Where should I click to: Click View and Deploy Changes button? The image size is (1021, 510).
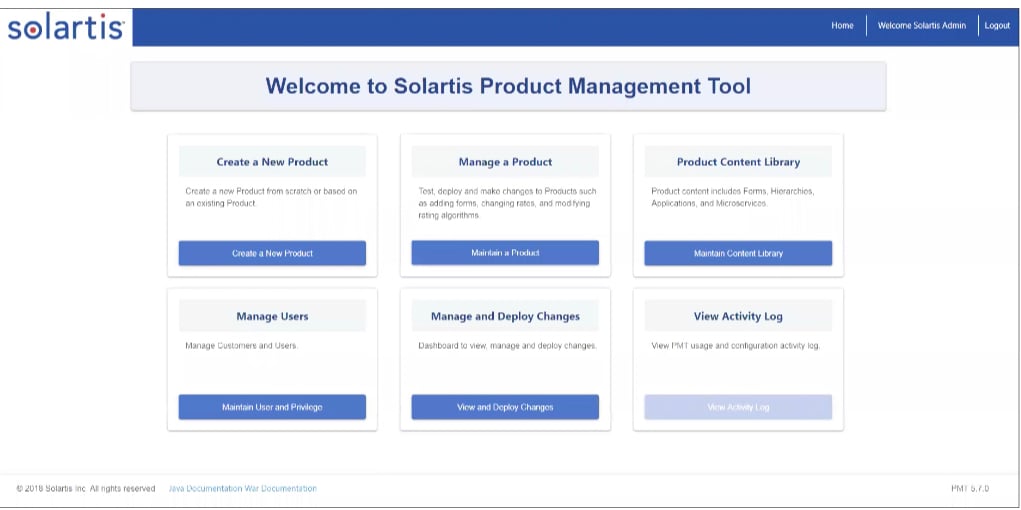(x=505, y=407)
